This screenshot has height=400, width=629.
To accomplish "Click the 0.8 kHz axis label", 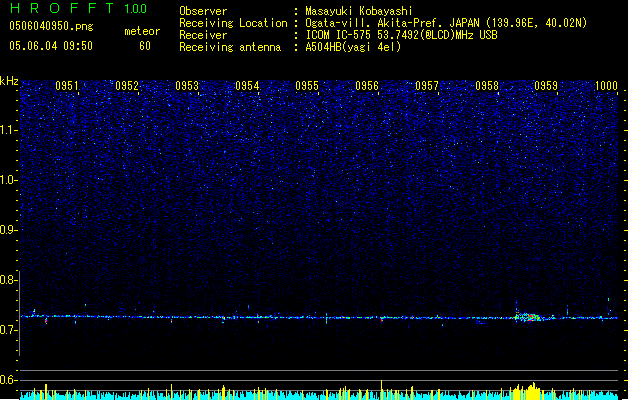I will click(9, 280).
